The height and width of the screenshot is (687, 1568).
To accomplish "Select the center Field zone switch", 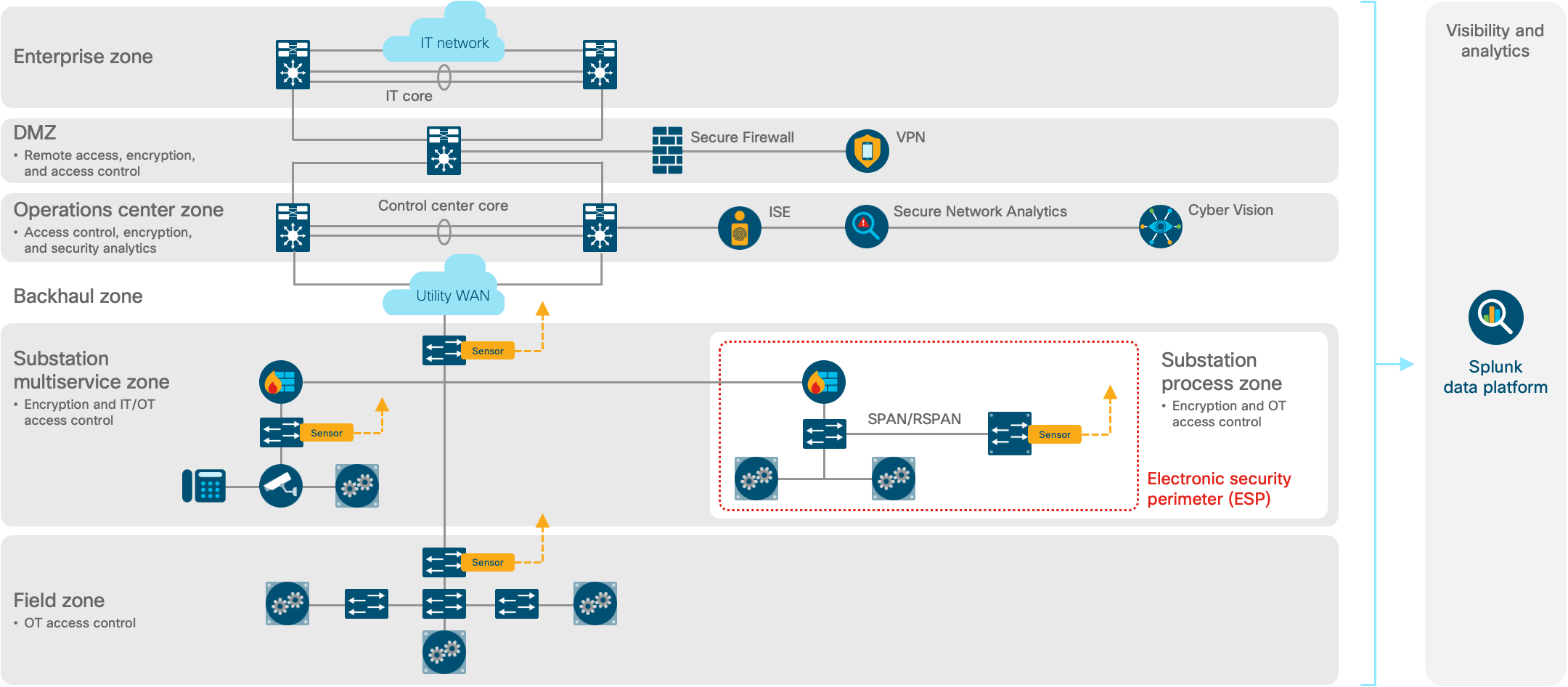I will coord(444,604).
